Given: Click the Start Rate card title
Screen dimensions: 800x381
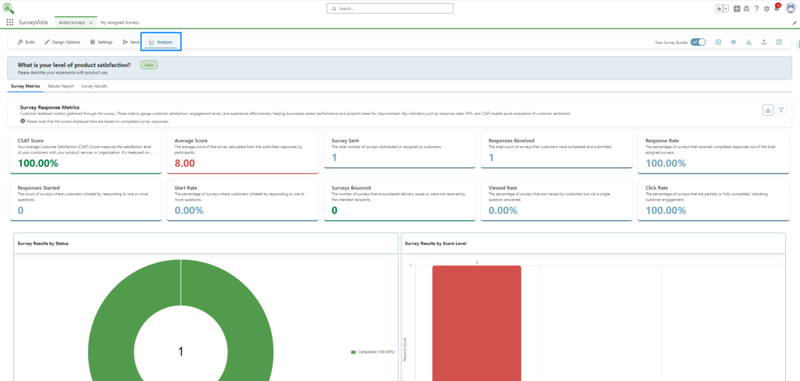Looking at the screenshot, I should [185, 188].
